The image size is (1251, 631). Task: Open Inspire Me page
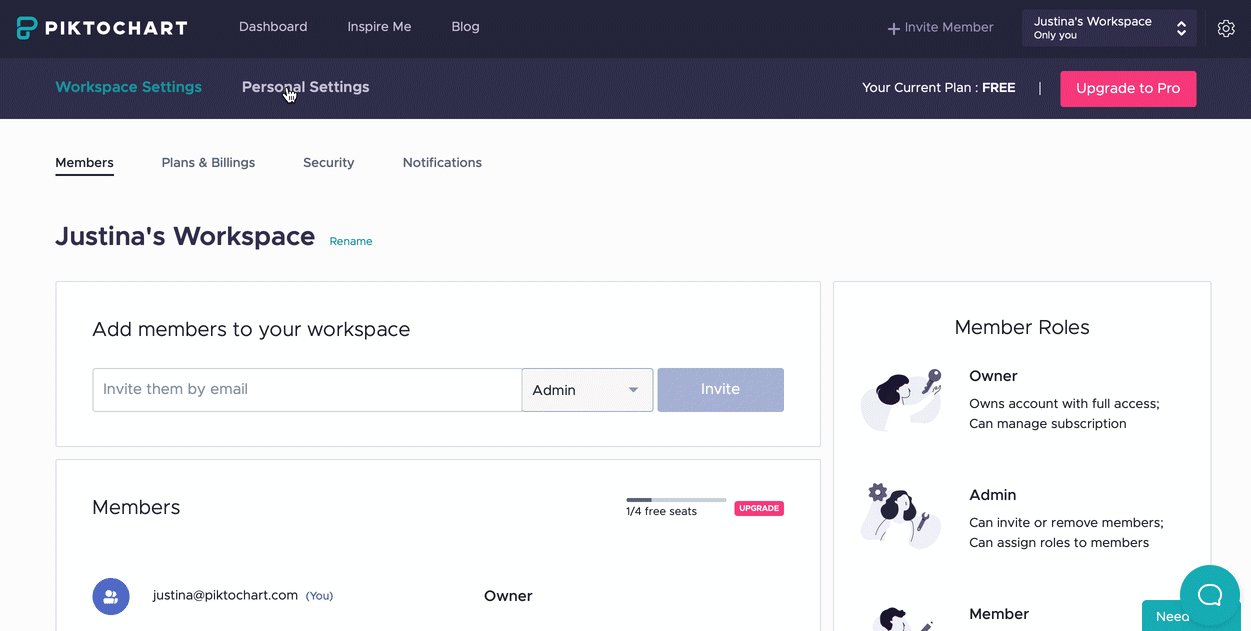click(379, 27)
